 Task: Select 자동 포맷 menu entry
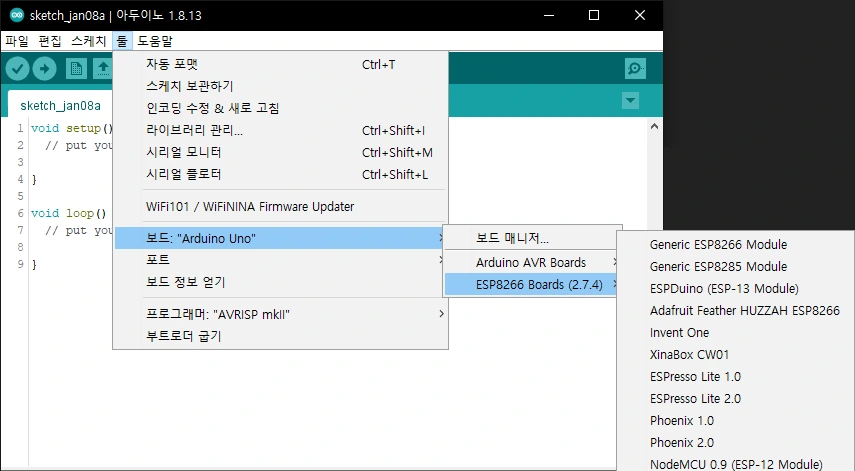click(281, 64)
